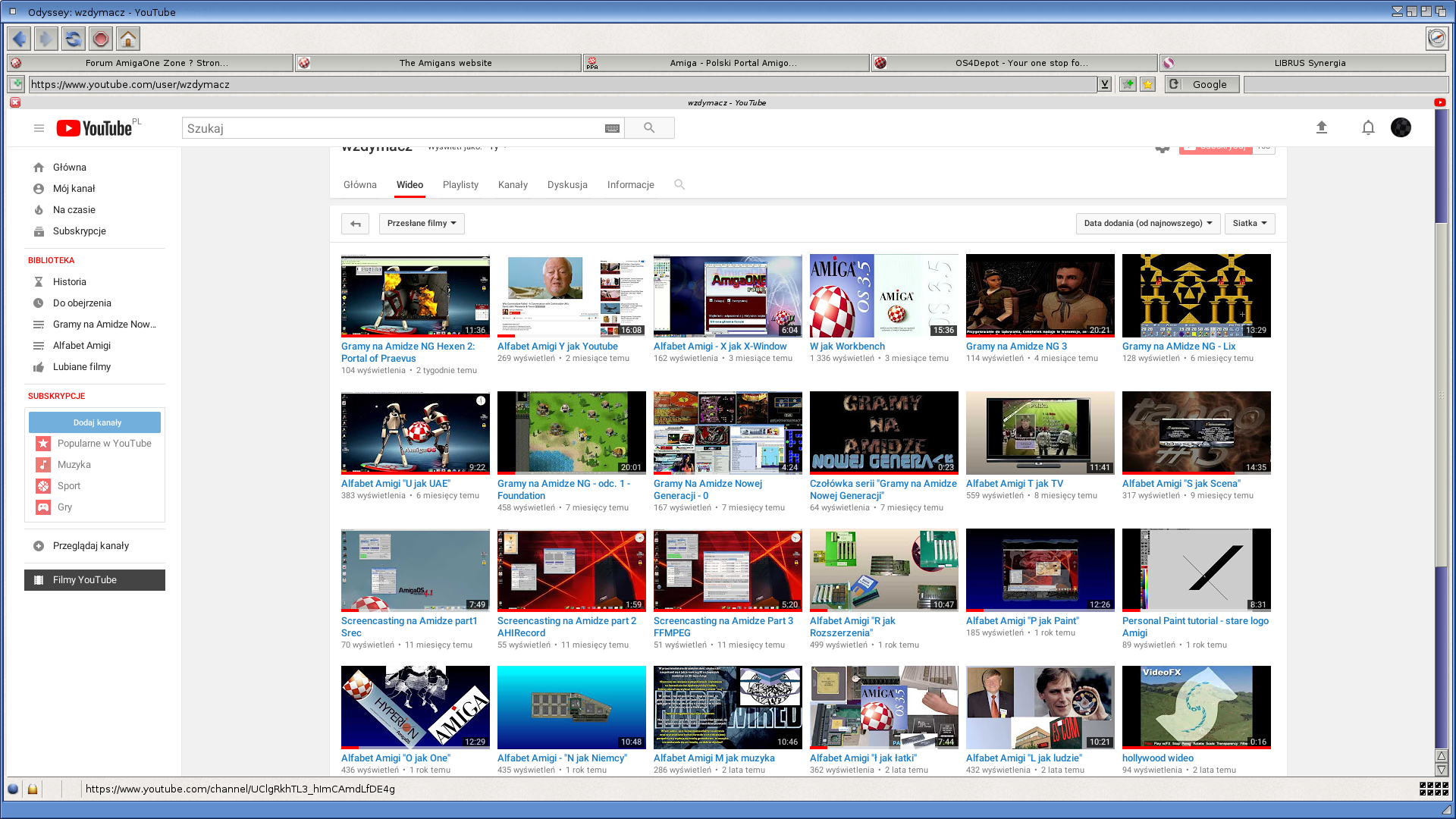Switch to OS4Depot browser tab
The width and height of the screenshot is (1456, 819).
click(1015, 63)
